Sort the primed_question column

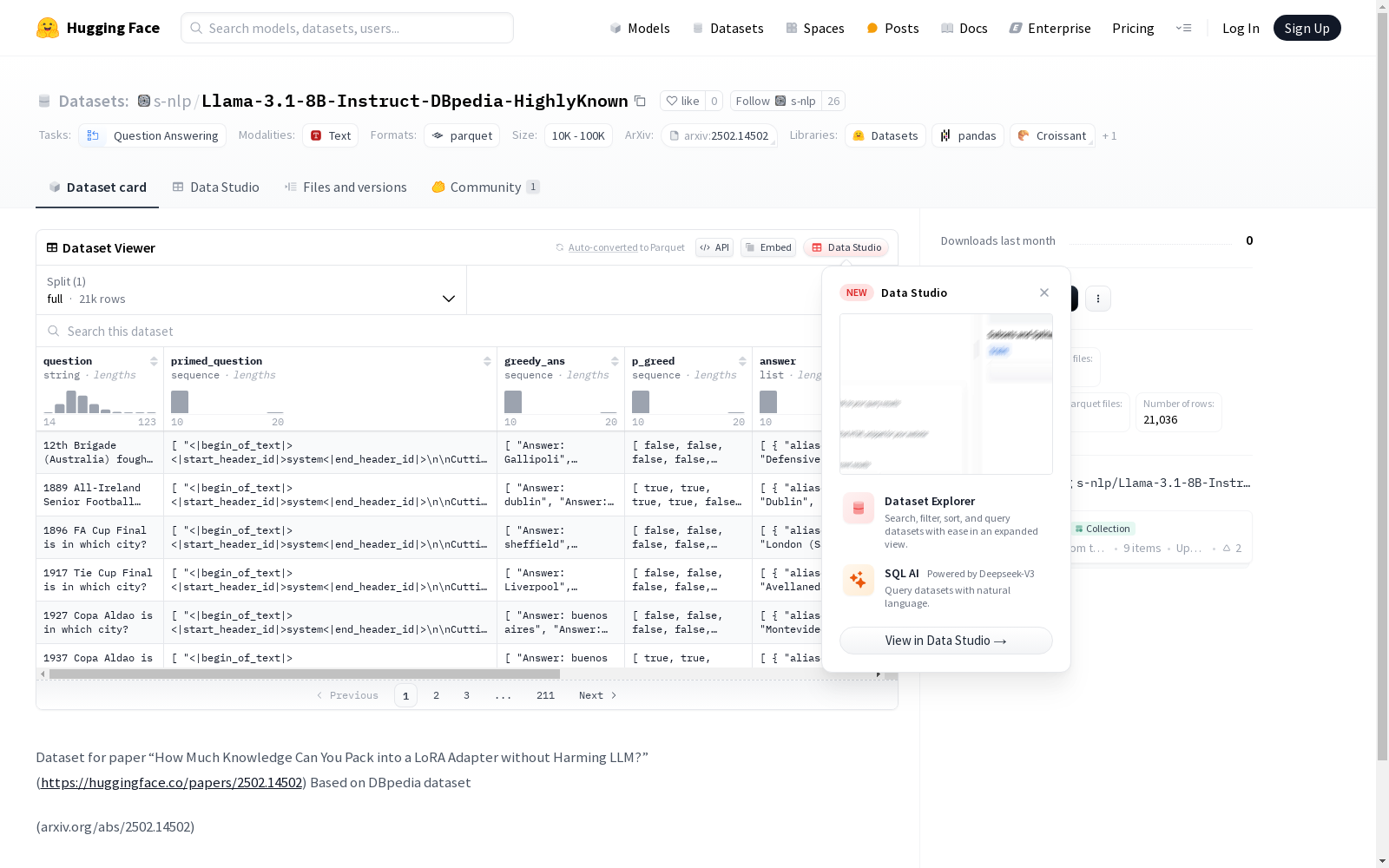point(487,361)
